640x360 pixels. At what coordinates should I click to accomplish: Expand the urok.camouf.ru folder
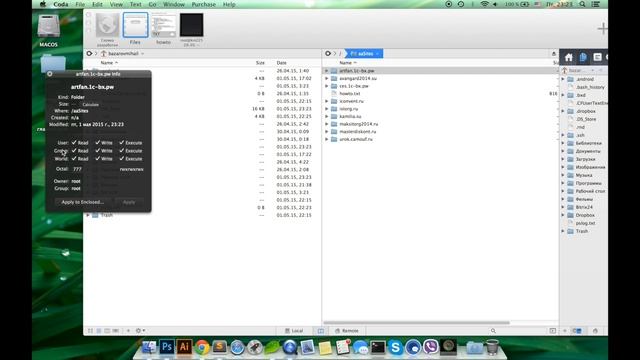[327, 139]
